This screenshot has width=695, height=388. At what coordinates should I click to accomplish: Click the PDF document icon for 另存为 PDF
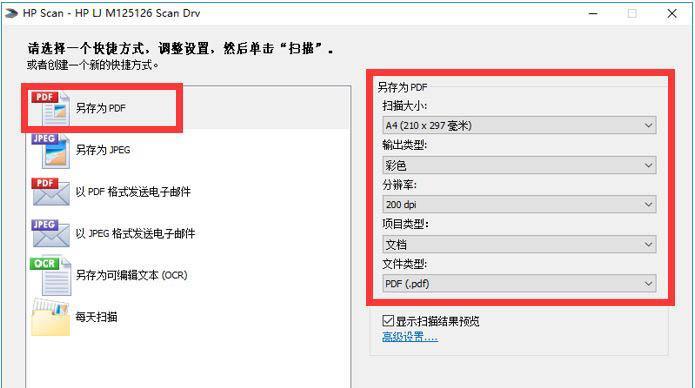click(x=50, y=108)
